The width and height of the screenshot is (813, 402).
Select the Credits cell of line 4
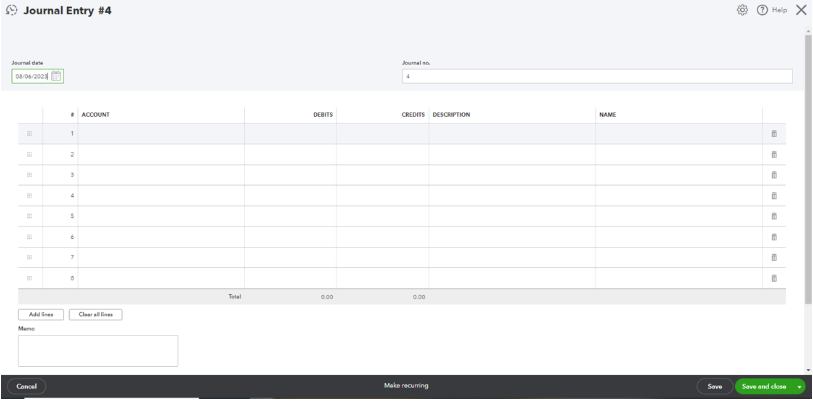click(383, 196)
